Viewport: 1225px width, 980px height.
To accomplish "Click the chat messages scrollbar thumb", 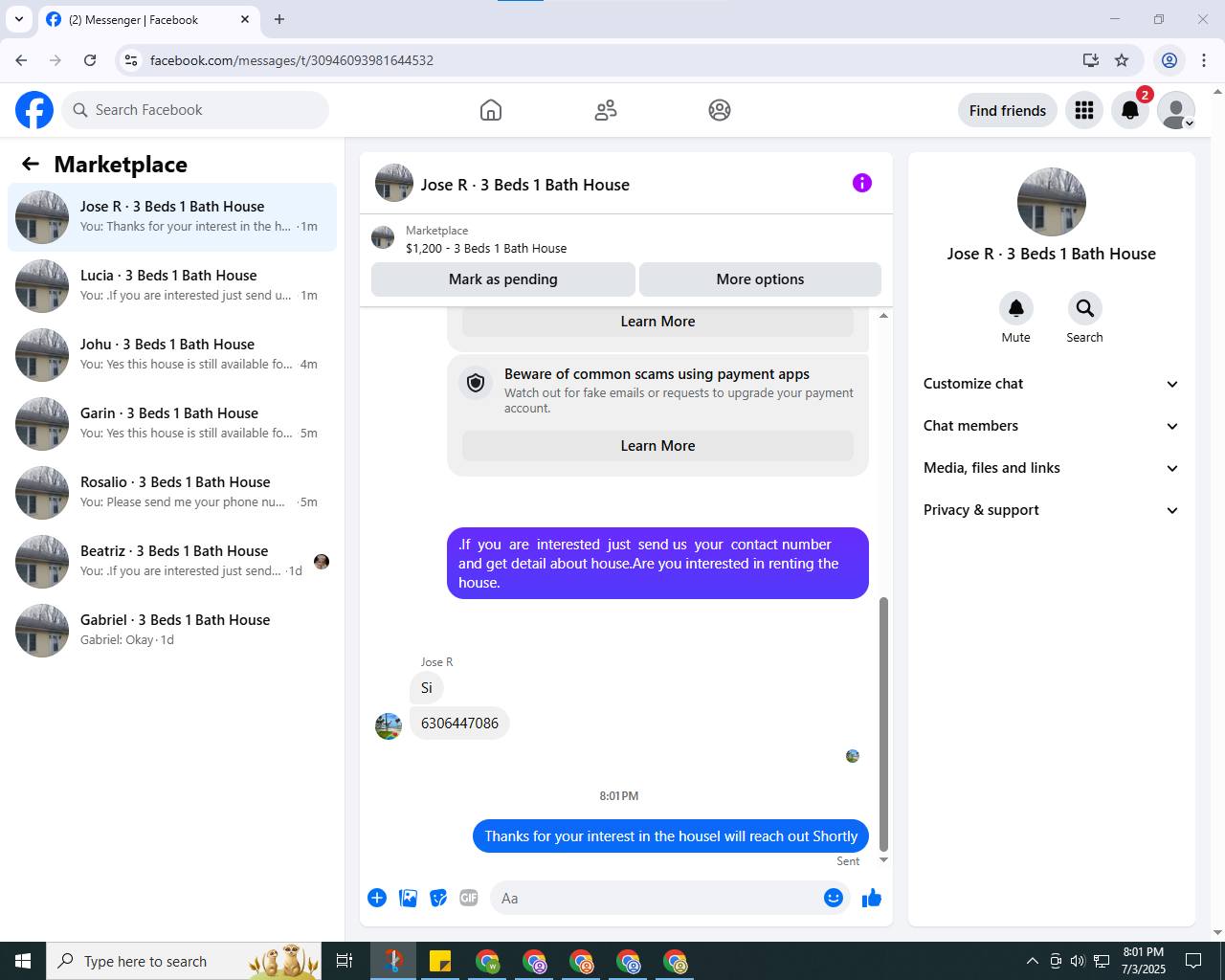I will tap(883, 724).
